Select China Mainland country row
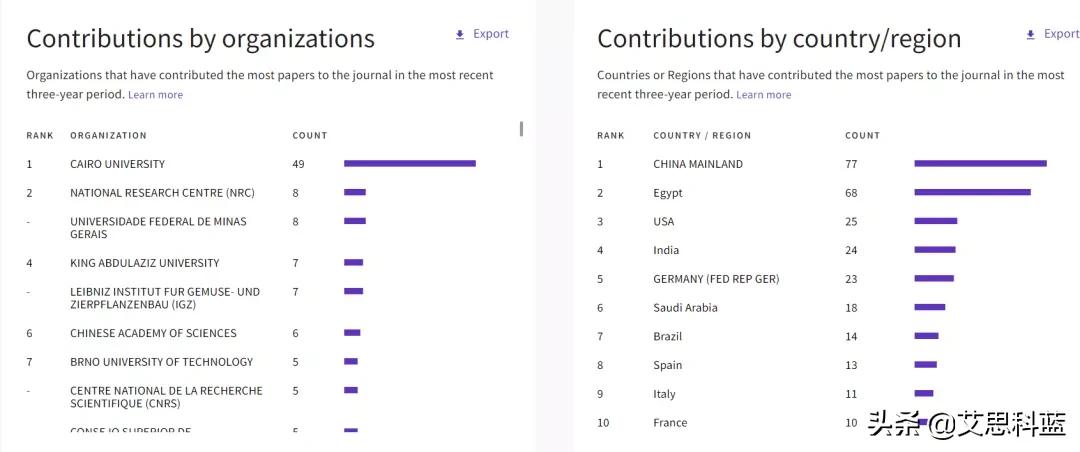The image size is (1080, 452). coord(697,164)
